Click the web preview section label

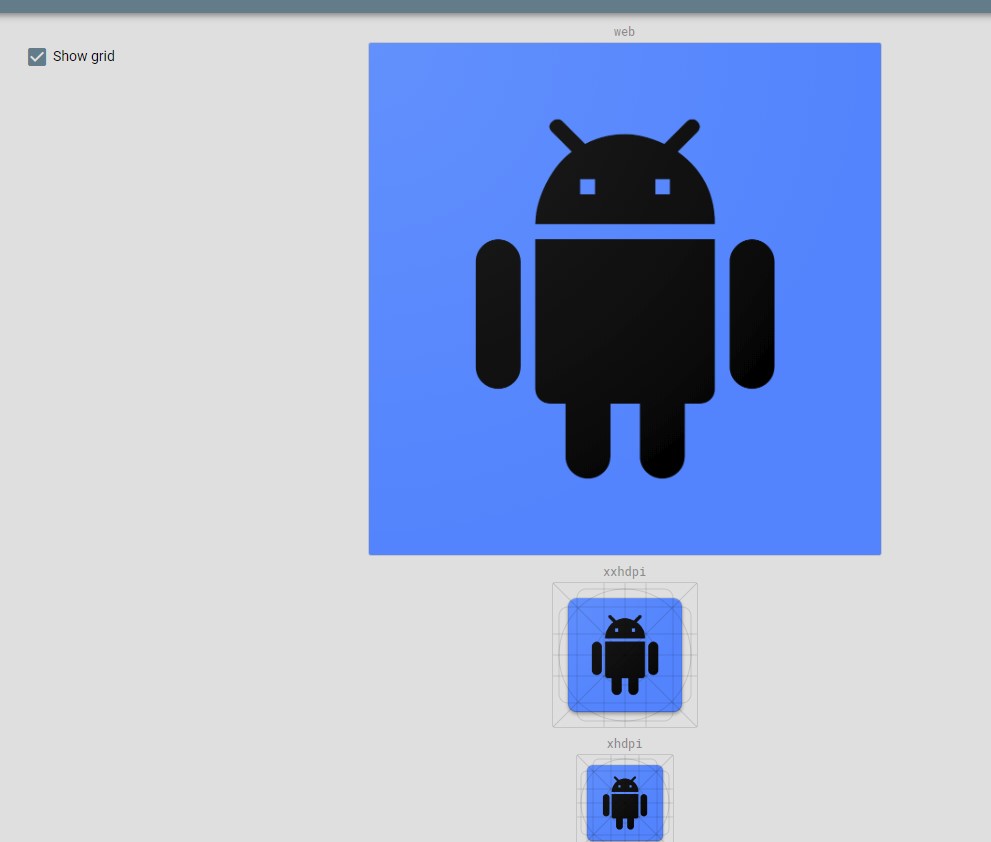[x=624, y=32]
